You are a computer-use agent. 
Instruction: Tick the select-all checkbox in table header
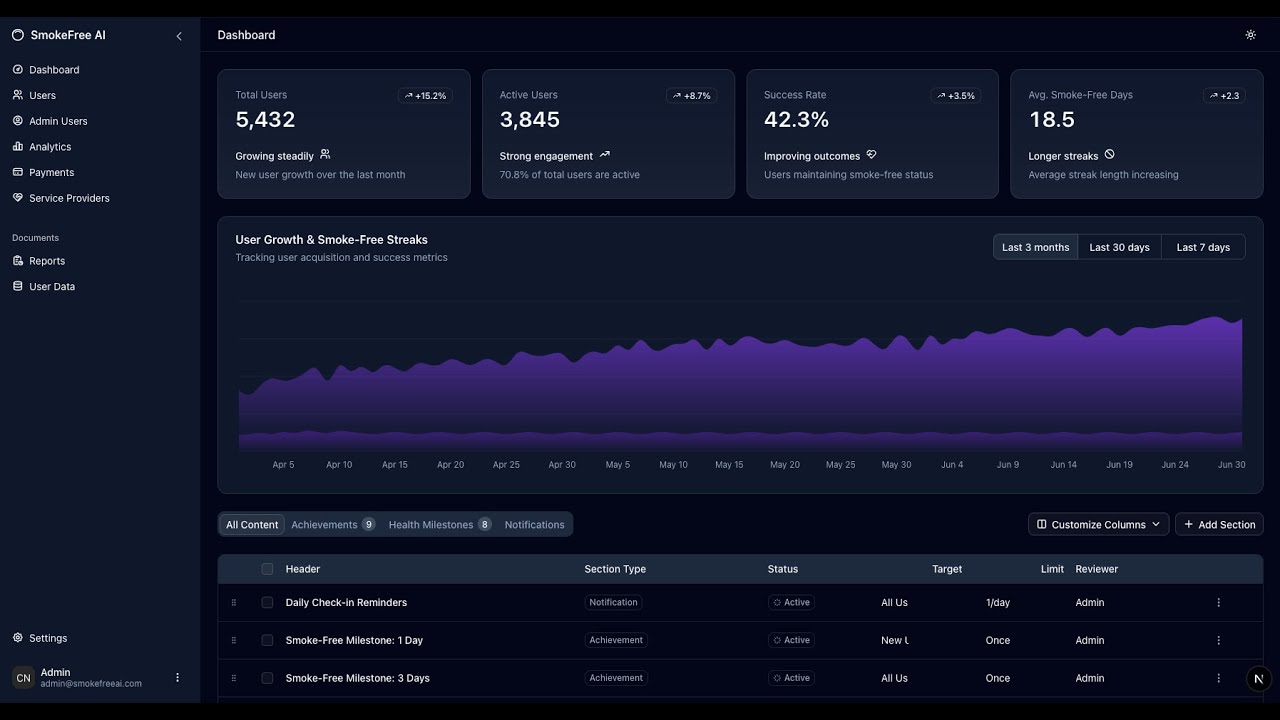[x=267, y=569]
